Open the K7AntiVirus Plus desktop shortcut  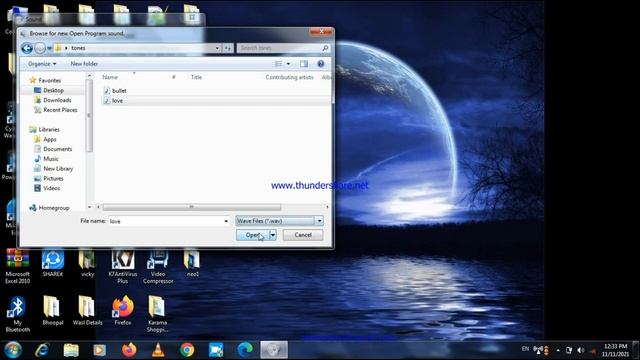click(123, 266)
